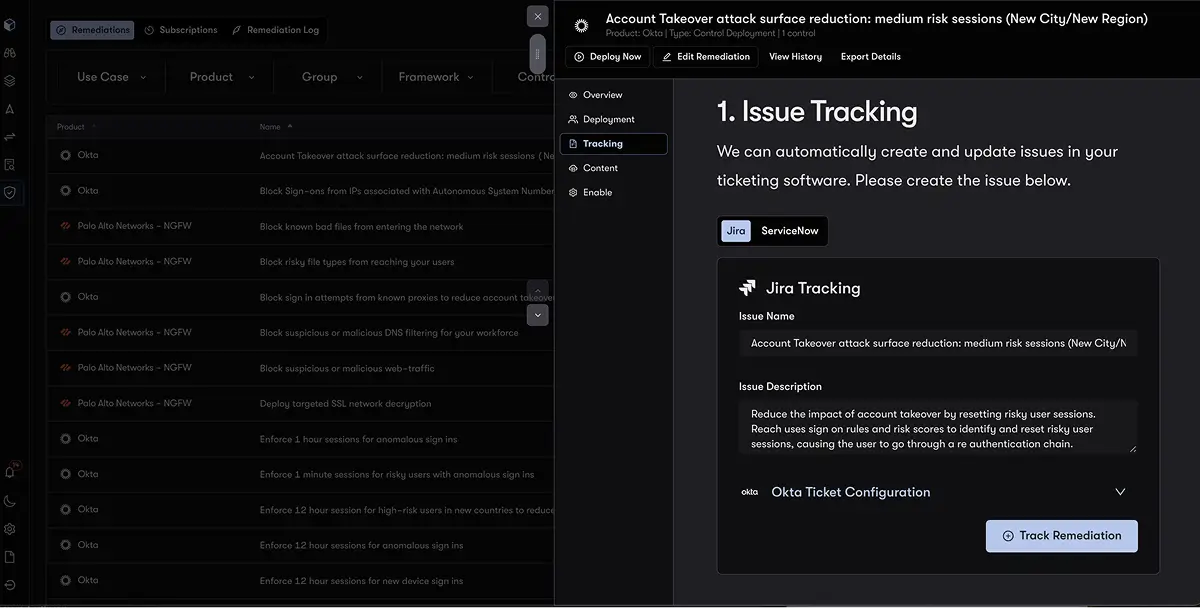The height and width of the screenshot is (608, 1200).
Task: Click the logout icon at sidebar bottom
Action: tap(10, 585)
